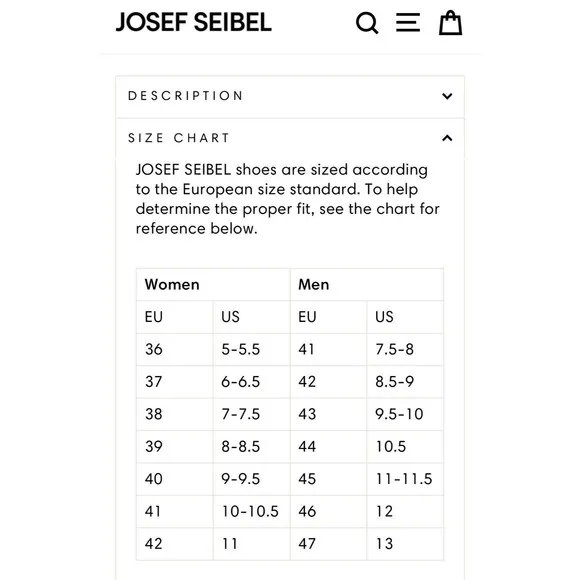The height and width of the screenshot is (580, 580).
Task: Open the shopping bag cart
Action: point(450,23)
